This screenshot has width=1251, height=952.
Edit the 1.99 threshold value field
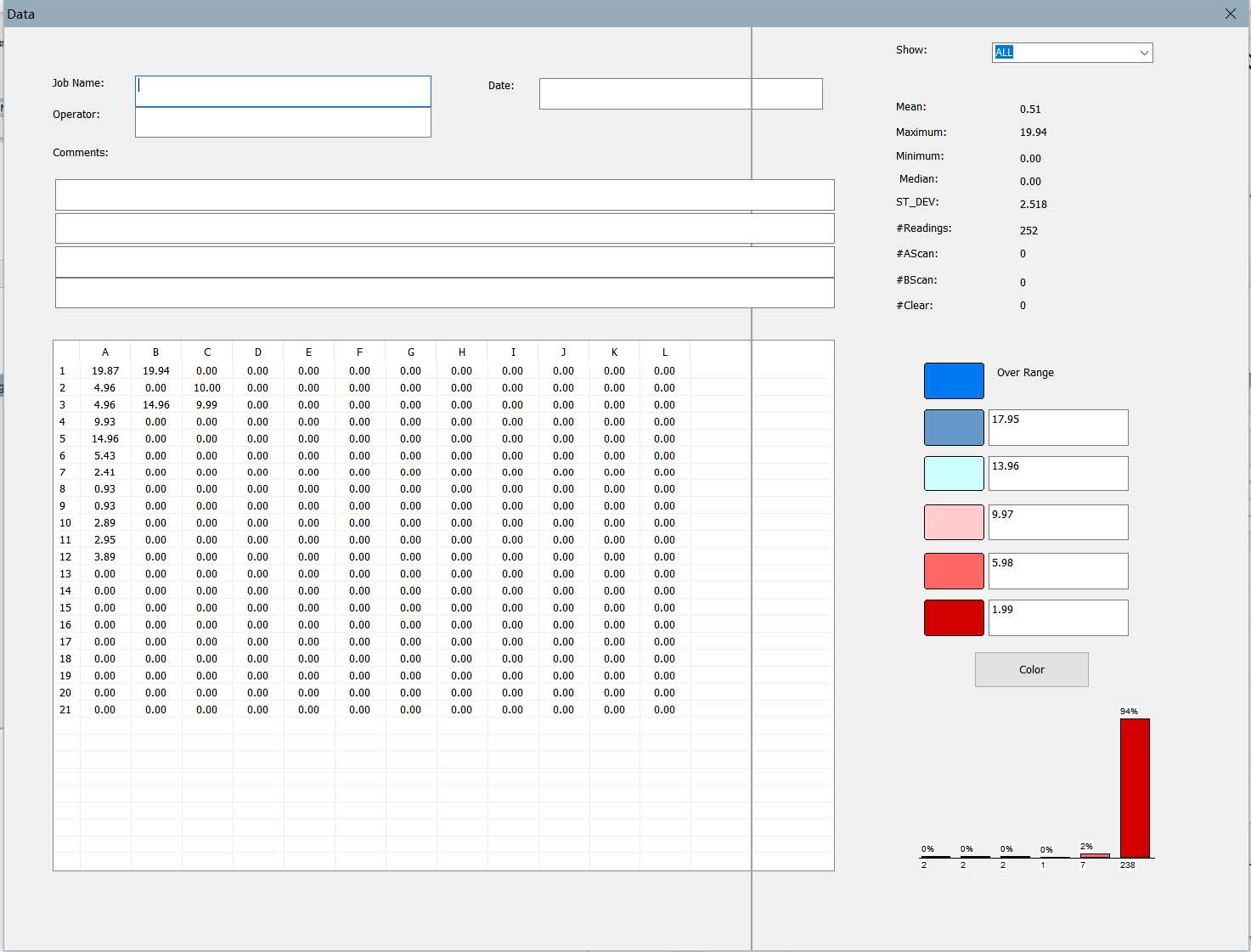tap(1057, 617)
